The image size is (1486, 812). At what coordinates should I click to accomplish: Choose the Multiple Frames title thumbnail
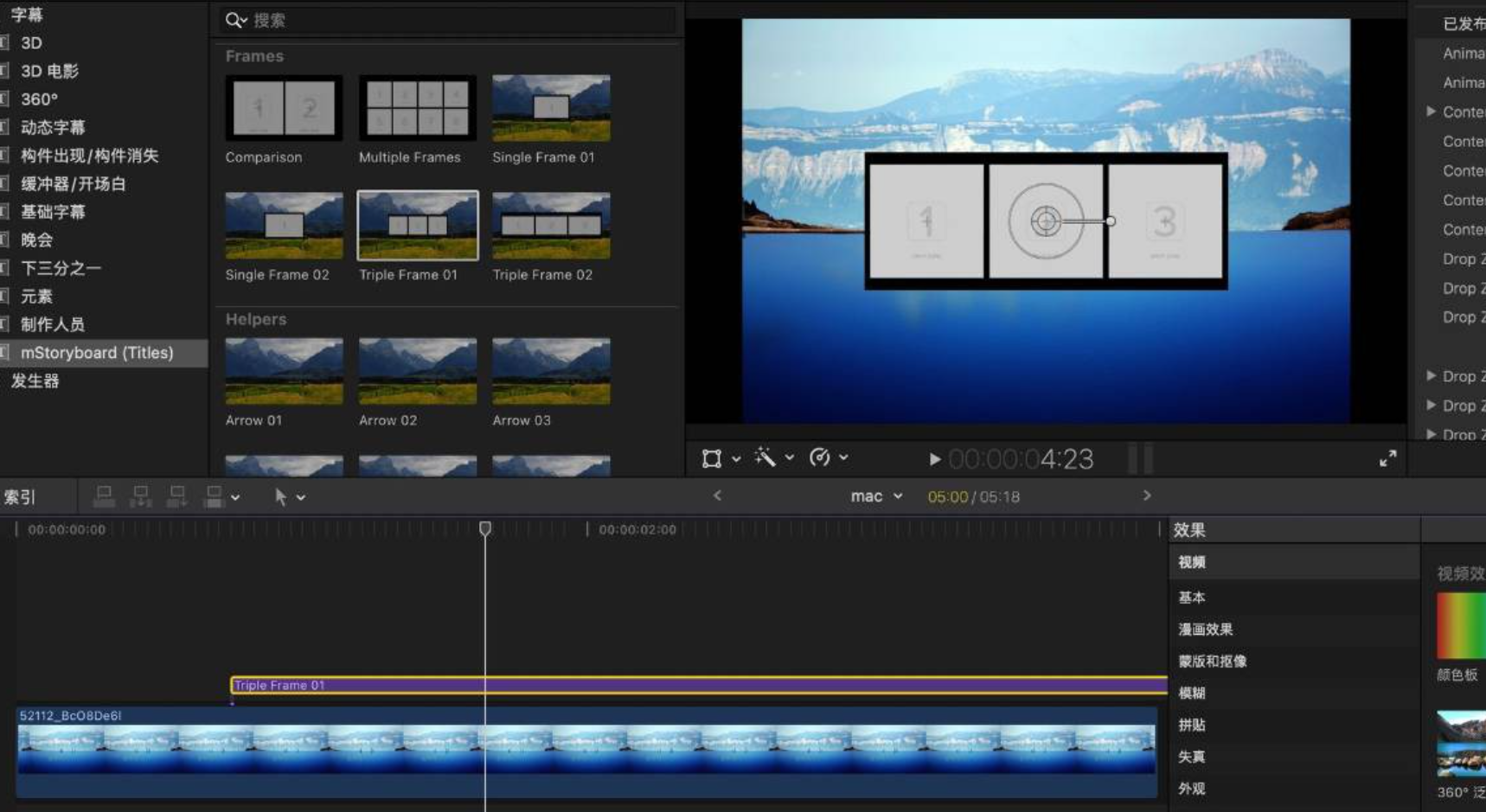[417, 109]
